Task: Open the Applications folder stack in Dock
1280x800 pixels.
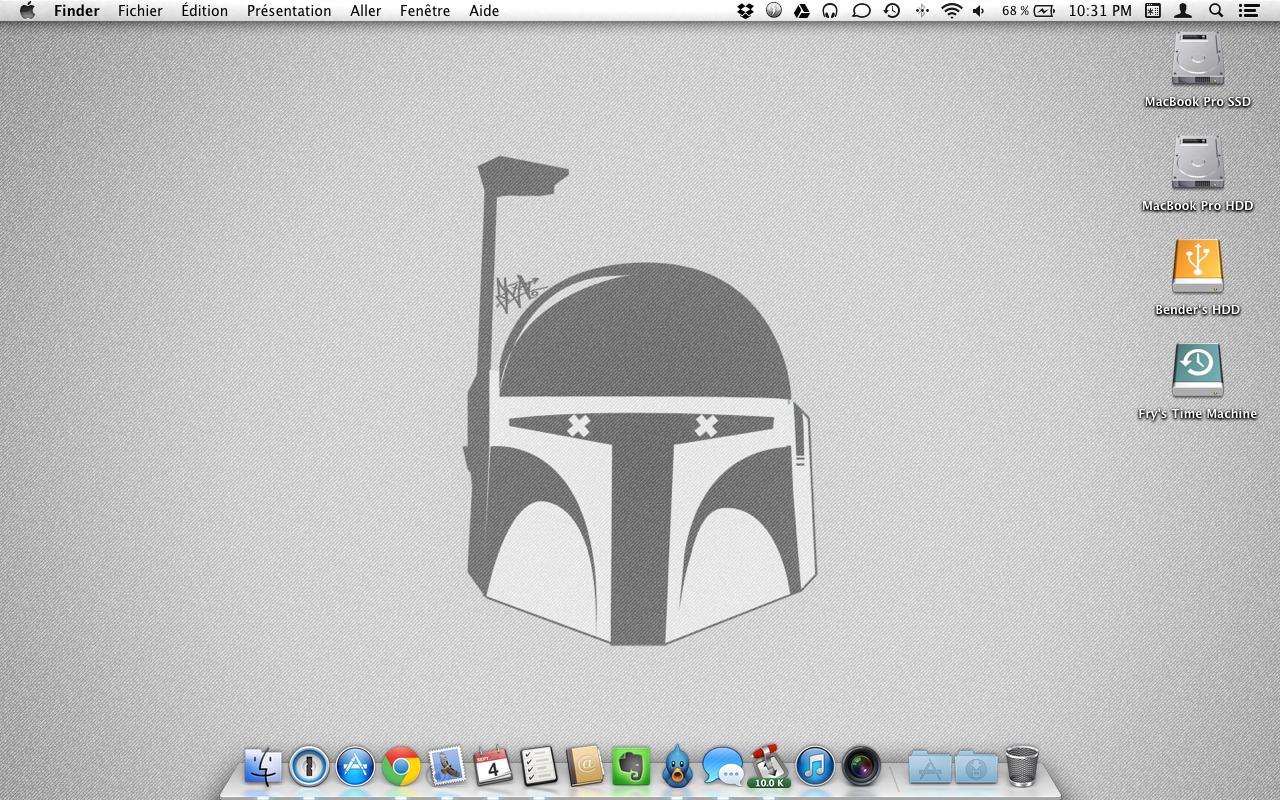Action: point(930,767)
